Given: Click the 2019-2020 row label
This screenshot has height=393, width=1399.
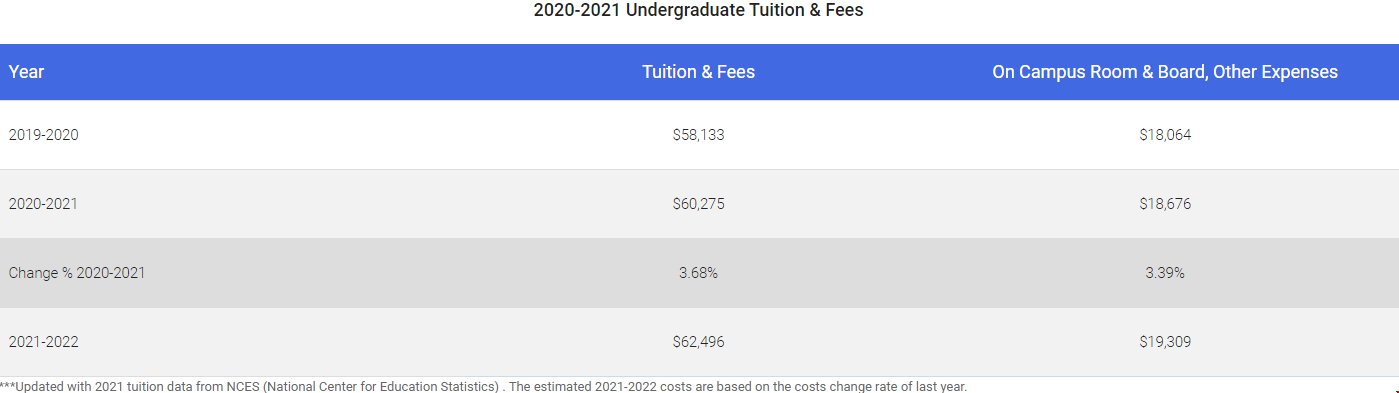Looking at the screenshot, I should point(43,135).
